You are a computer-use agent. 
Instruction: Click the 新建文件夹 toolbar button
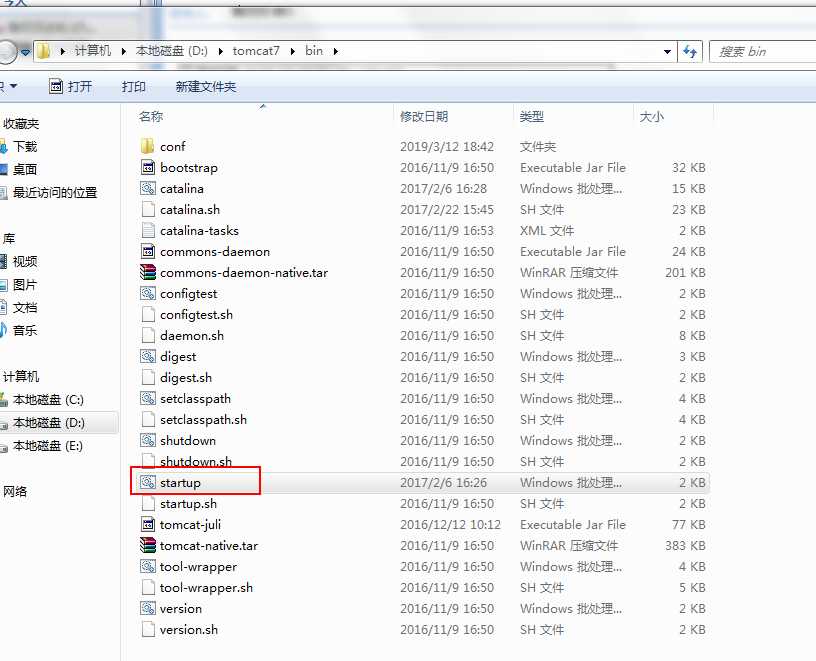pyautogui.click(x=206, y=86)
